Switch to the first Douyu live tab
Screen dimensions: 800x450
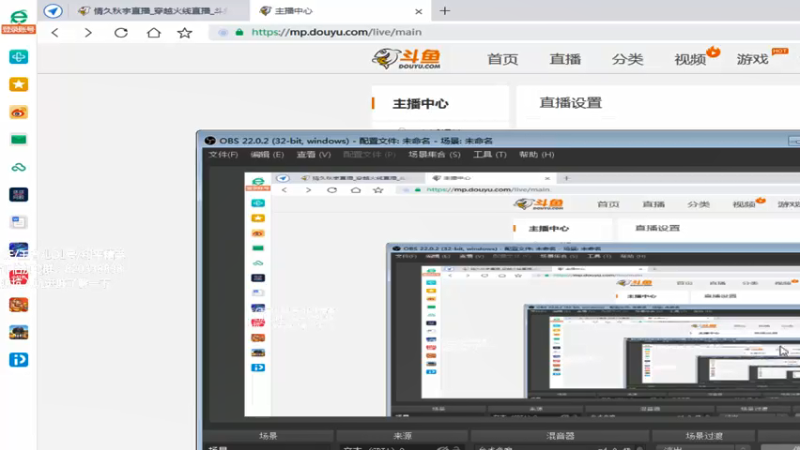[x=158, y=11]
